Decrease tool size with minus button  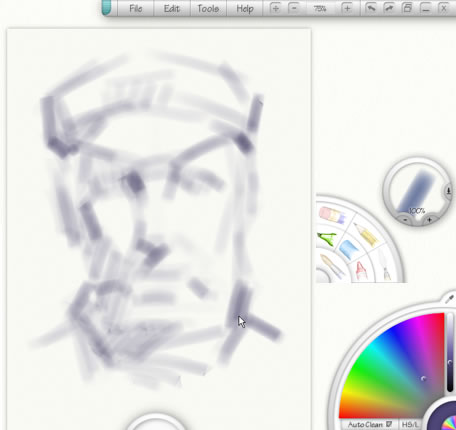point(405,220)
